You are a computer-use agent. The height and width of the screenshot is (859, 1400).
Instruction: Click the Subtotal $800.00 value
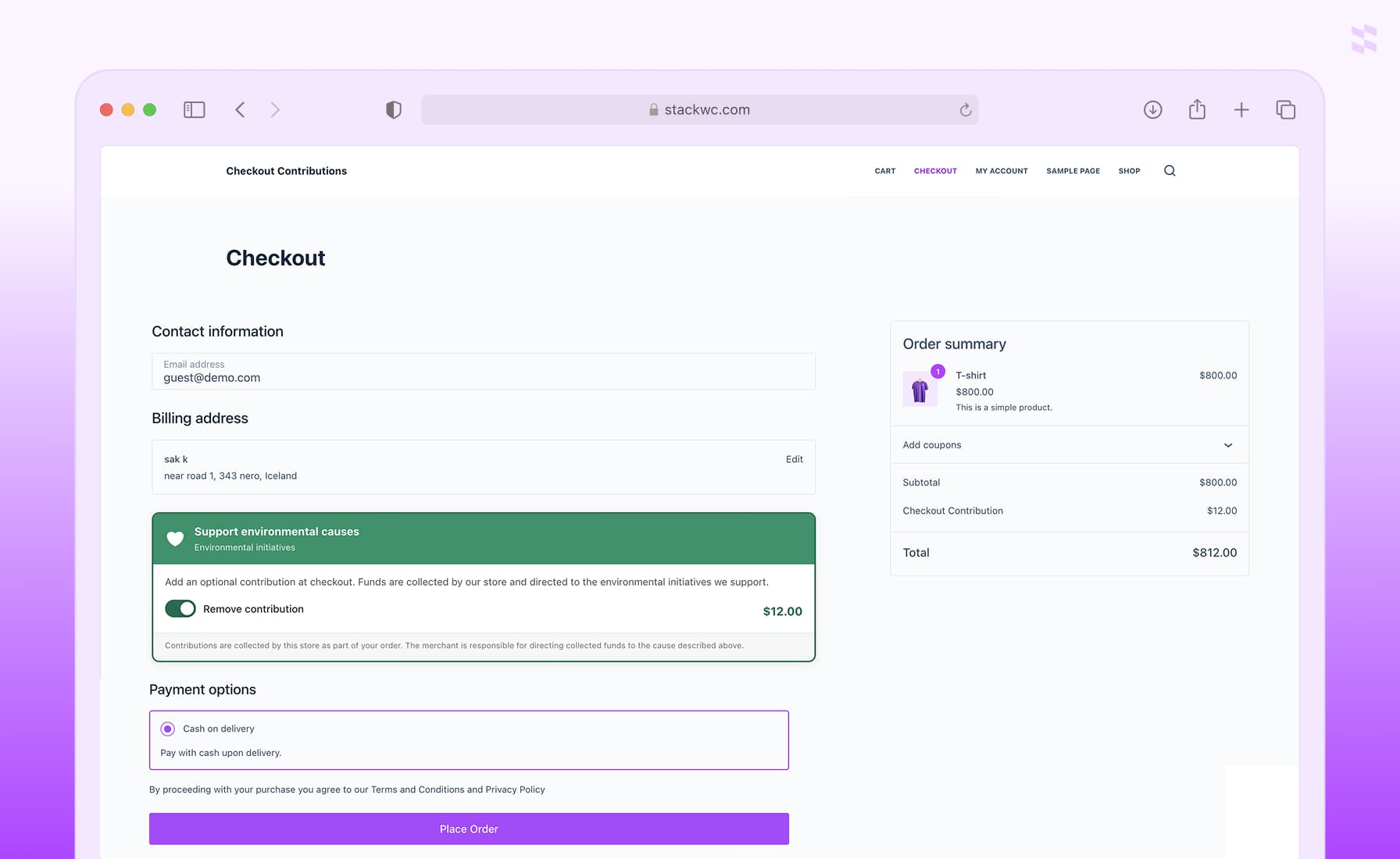[1218, 483]
